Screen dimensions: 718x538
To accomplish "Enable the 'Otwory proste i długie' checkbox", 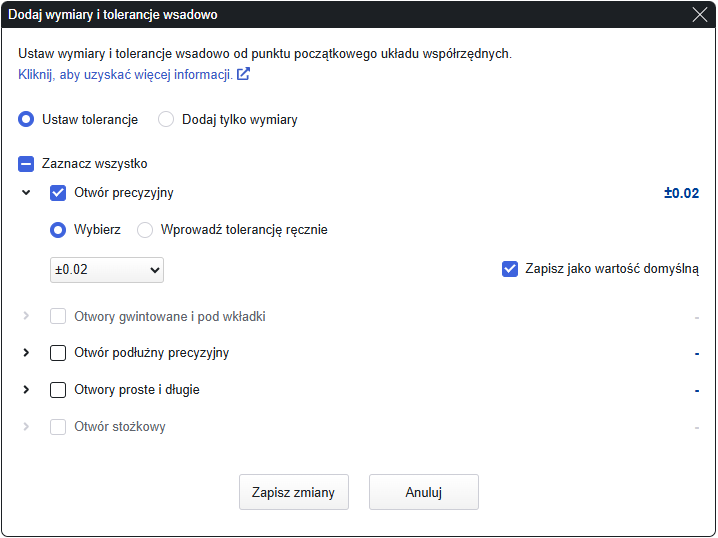I will click(58, 389).
